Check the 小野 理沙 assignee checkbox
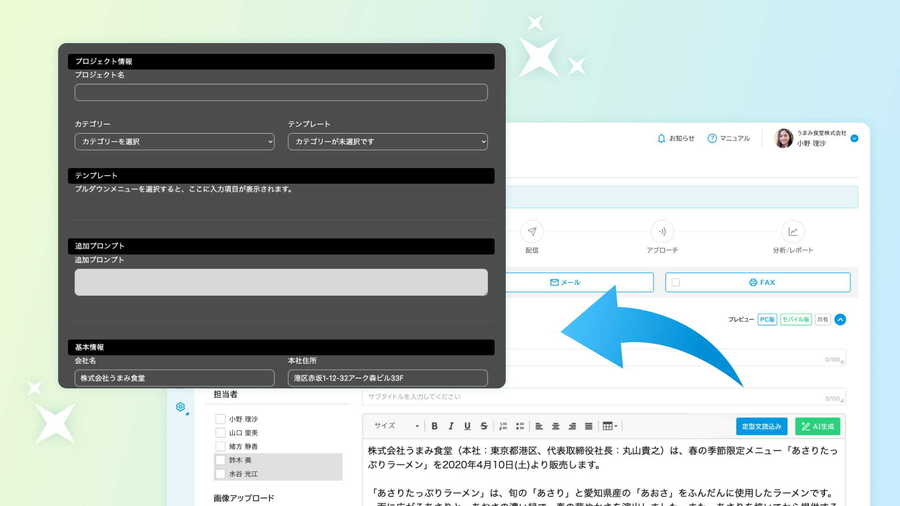Screen dimensions: 900x506 220,419
